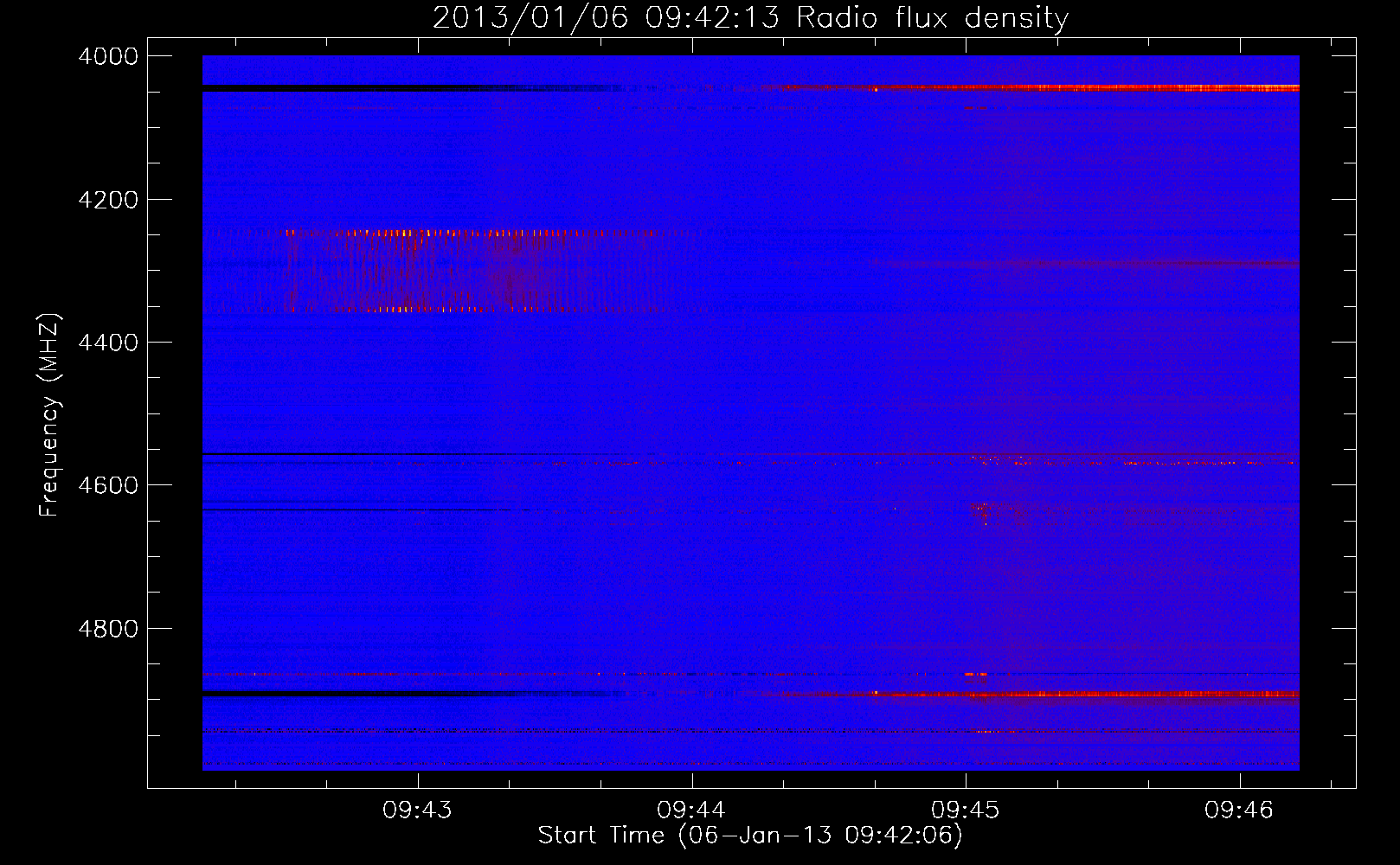The height and width of the screenshot is (865, 1400).
Task: Click the "Start Time (06-Jan-13 09:42:06)" label
Action: pos(750,835)
